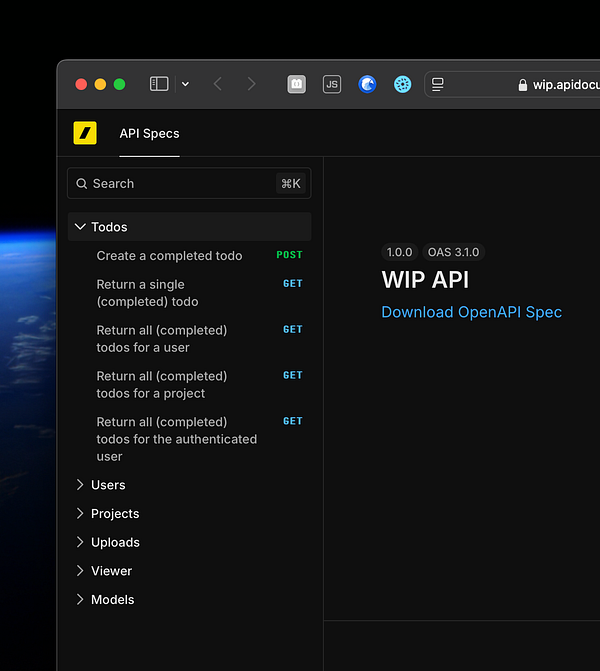Click the Safari address bar URL
The height and width of the screenshot is (671, 600).
point(565,85)
